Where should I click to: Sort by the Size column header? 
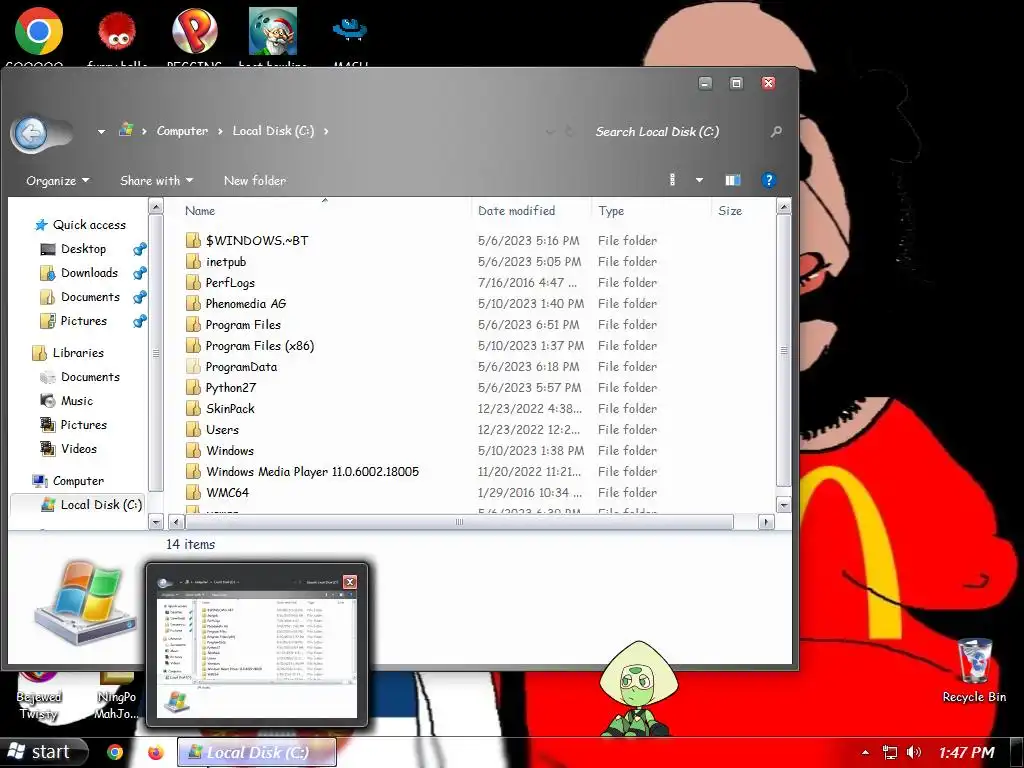point(730,210)
